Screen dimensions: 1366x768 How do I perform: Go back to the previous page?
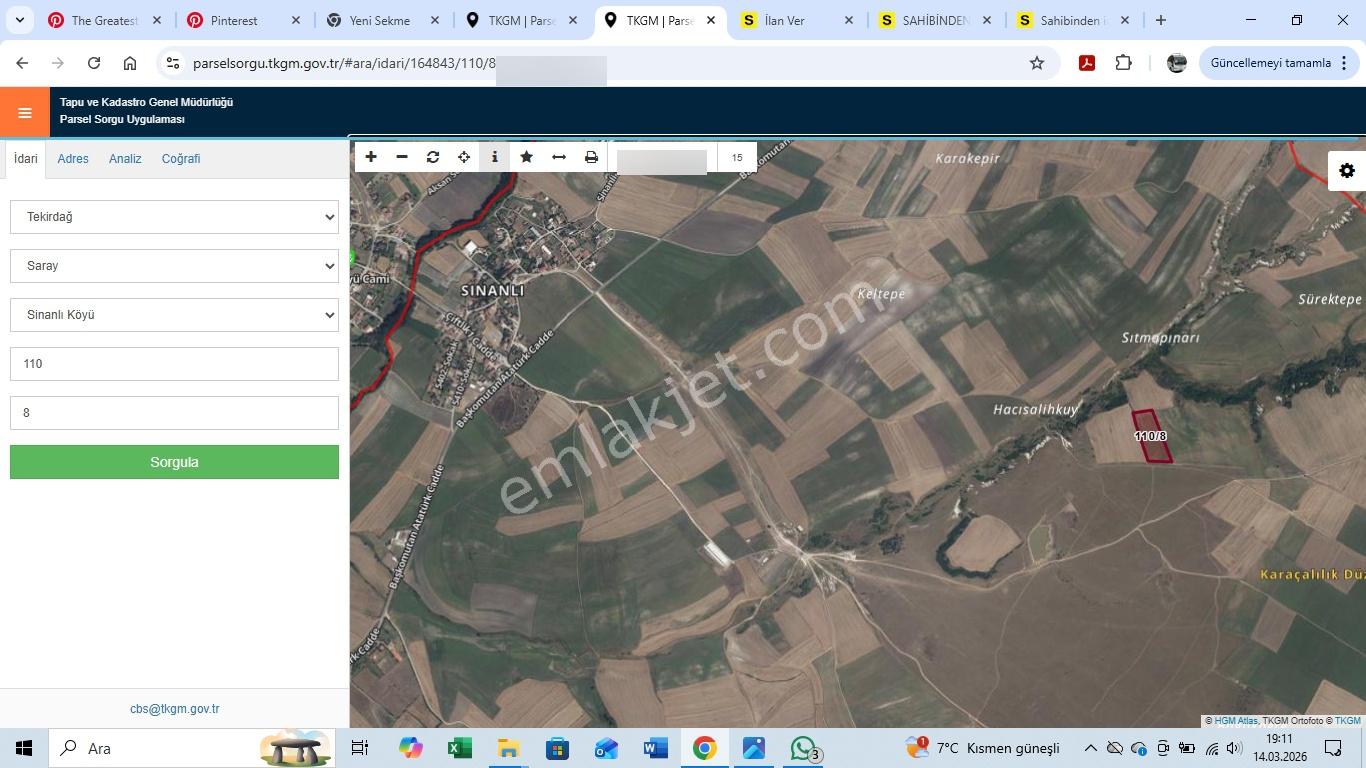22,63
